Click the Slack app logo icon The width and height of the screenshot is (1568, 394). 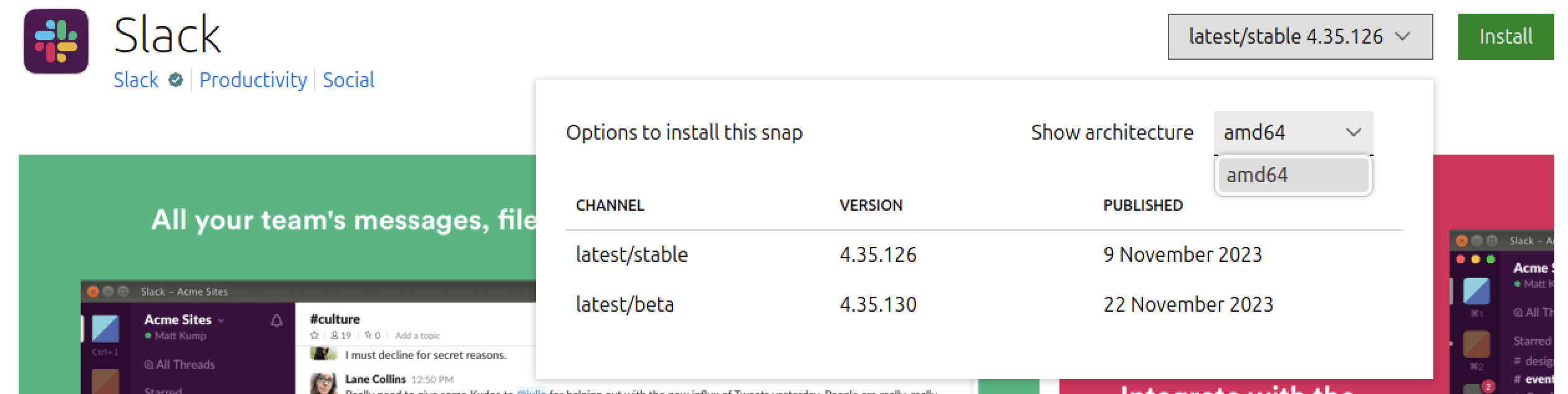pyautogui.click(x=56, y=41)
